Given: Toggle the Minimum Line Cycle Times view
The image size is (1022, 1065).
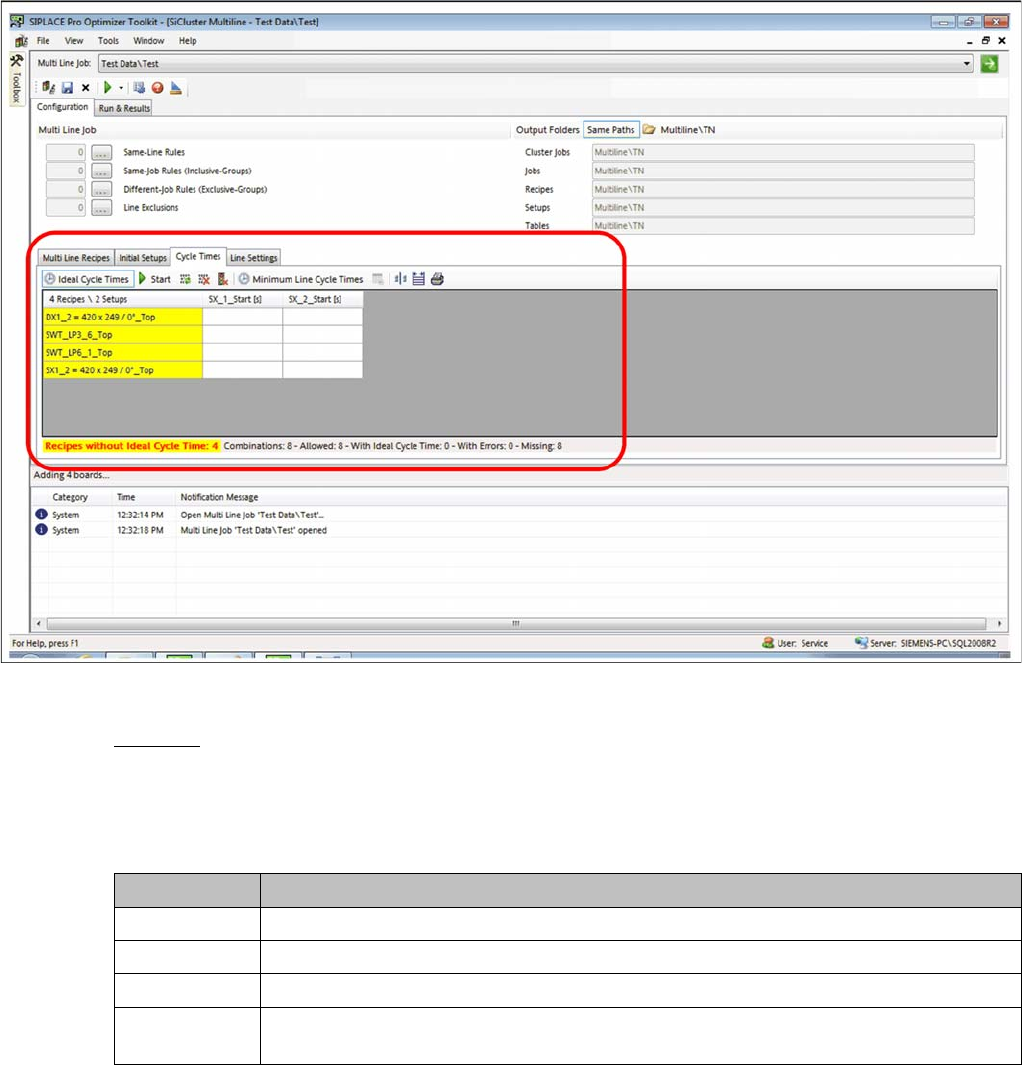Looking at the screenshot, I should point(301,279).
